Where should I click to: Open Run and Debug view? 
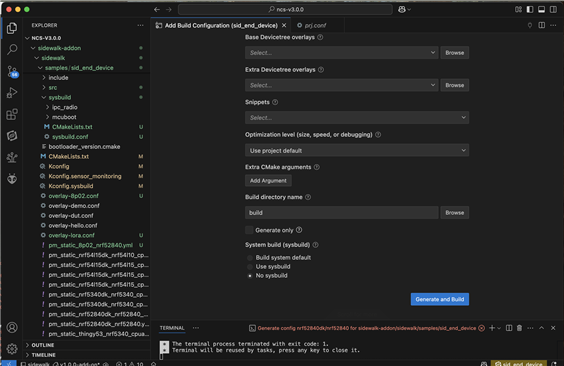point(12,93)
